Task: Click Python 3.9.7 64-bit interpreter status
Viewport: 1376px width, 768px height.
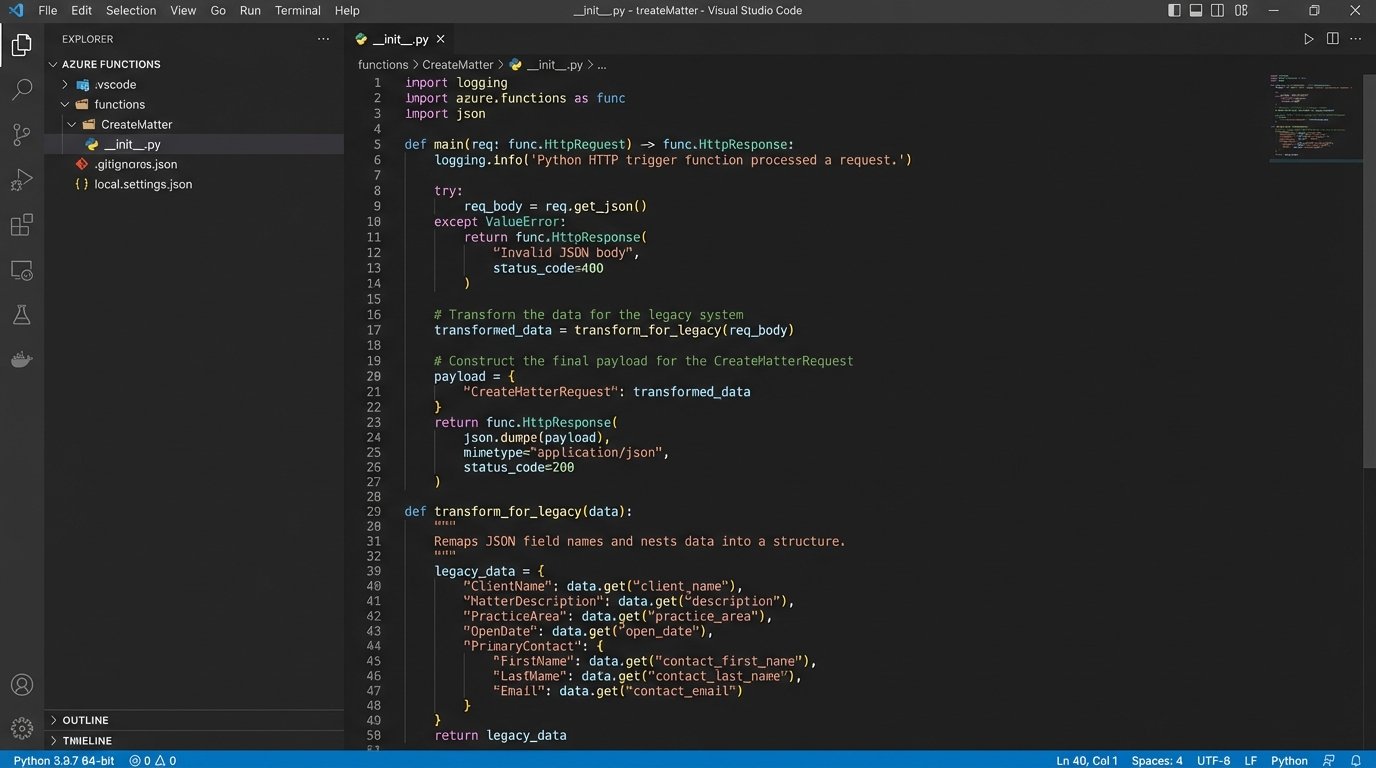Action: click(63, 761)
